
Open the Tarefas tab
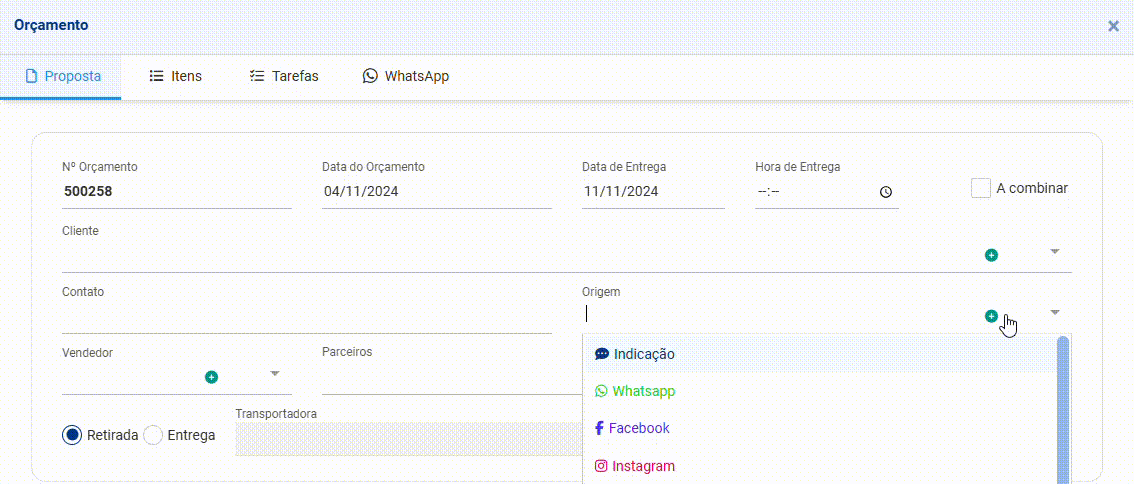click(x=284, y=76)
